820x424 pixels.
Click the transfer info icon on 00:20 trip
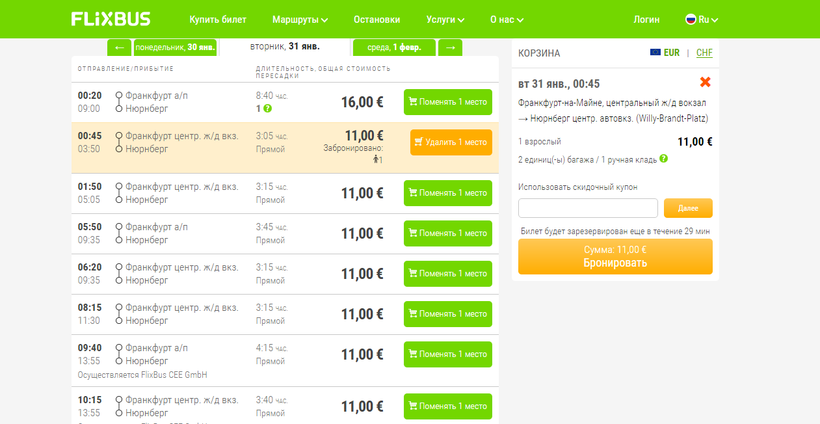pyautogui.click(x=268, y=109)
